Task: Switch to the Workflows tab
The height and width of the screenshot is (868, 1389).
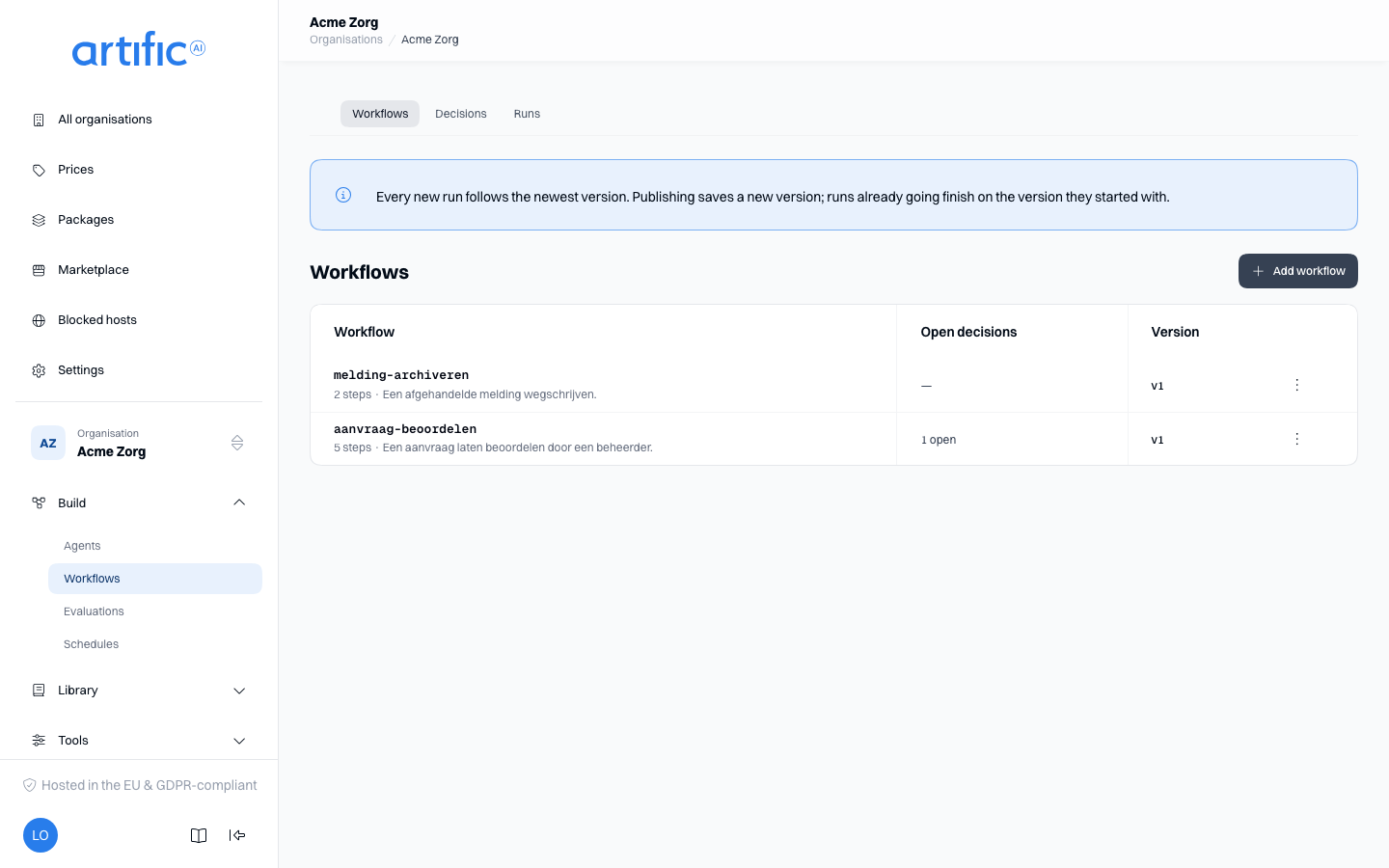Action: pos(380,114)
